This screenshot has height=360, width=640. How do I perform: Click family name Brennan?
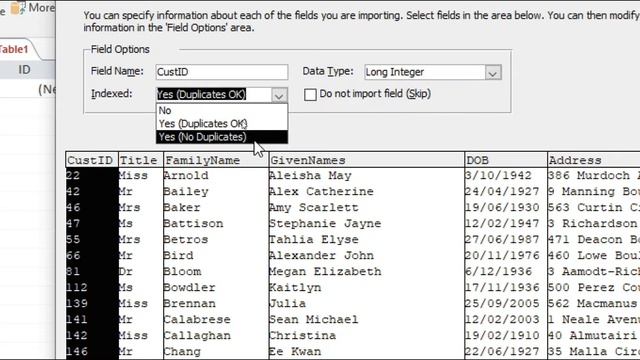(x=189, y=303)
